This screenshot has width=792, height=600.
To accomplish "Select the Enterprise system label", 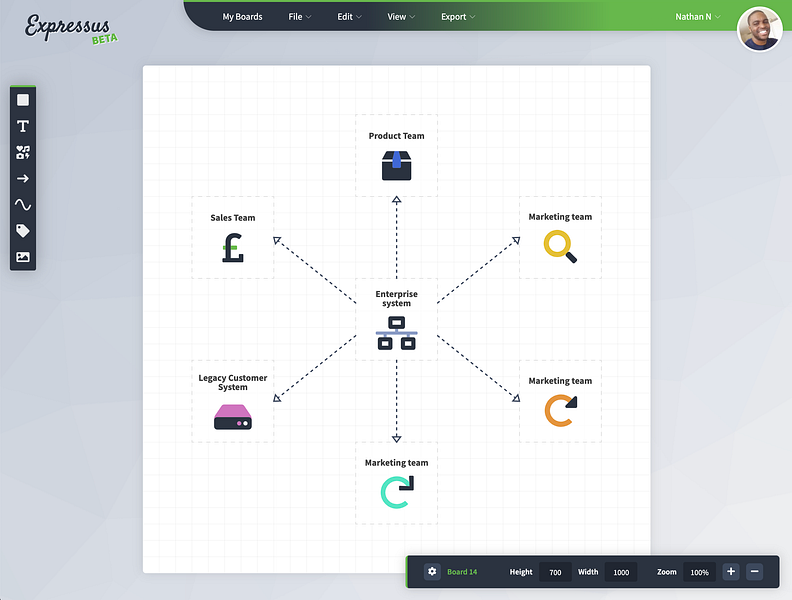I will click(x=397, y=298).
